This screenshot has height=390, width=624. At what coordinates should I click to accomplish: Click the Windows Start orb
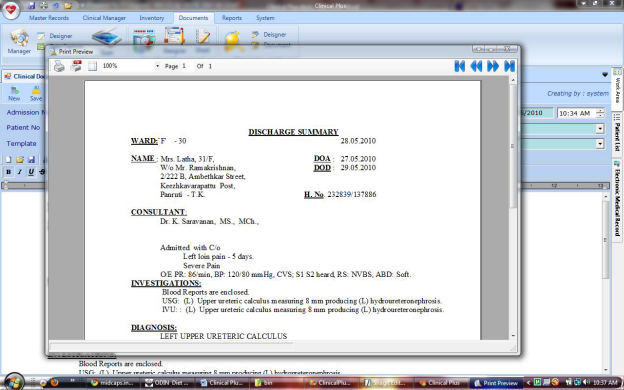pos(15,382)
